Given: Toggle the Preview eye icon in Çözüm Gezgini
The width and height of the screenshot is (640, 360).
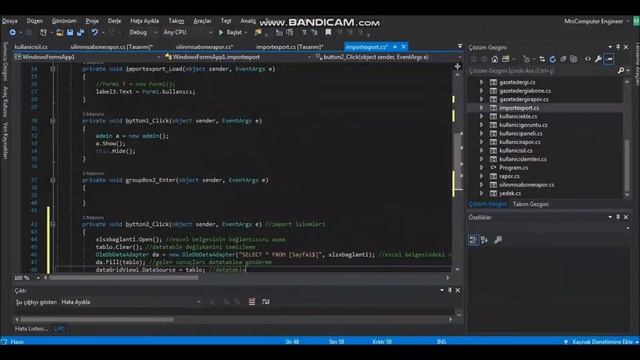Looking at the screenshot, I should coord(588,59).
